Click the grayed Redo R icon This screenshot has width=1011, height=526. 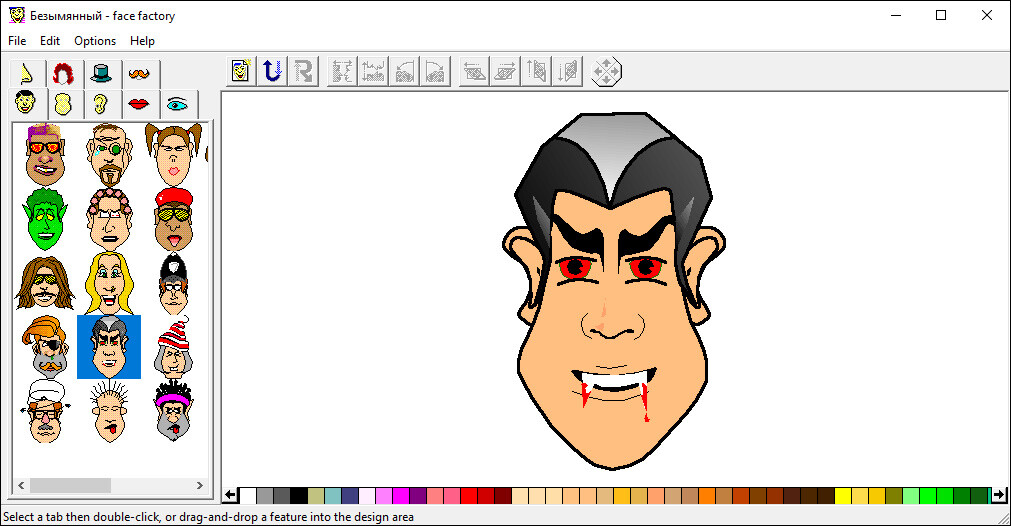303,71
